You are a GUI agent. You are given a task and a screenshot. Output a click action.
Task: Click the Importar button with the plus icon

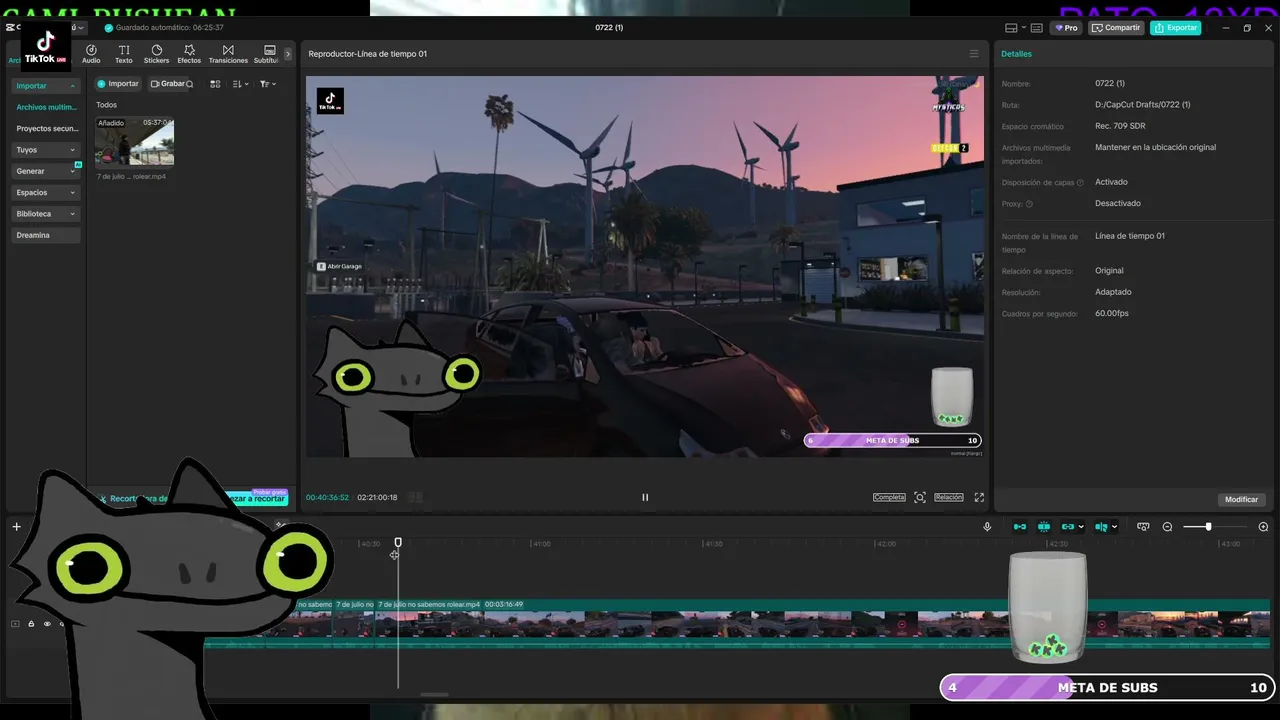tap(118, 84)
